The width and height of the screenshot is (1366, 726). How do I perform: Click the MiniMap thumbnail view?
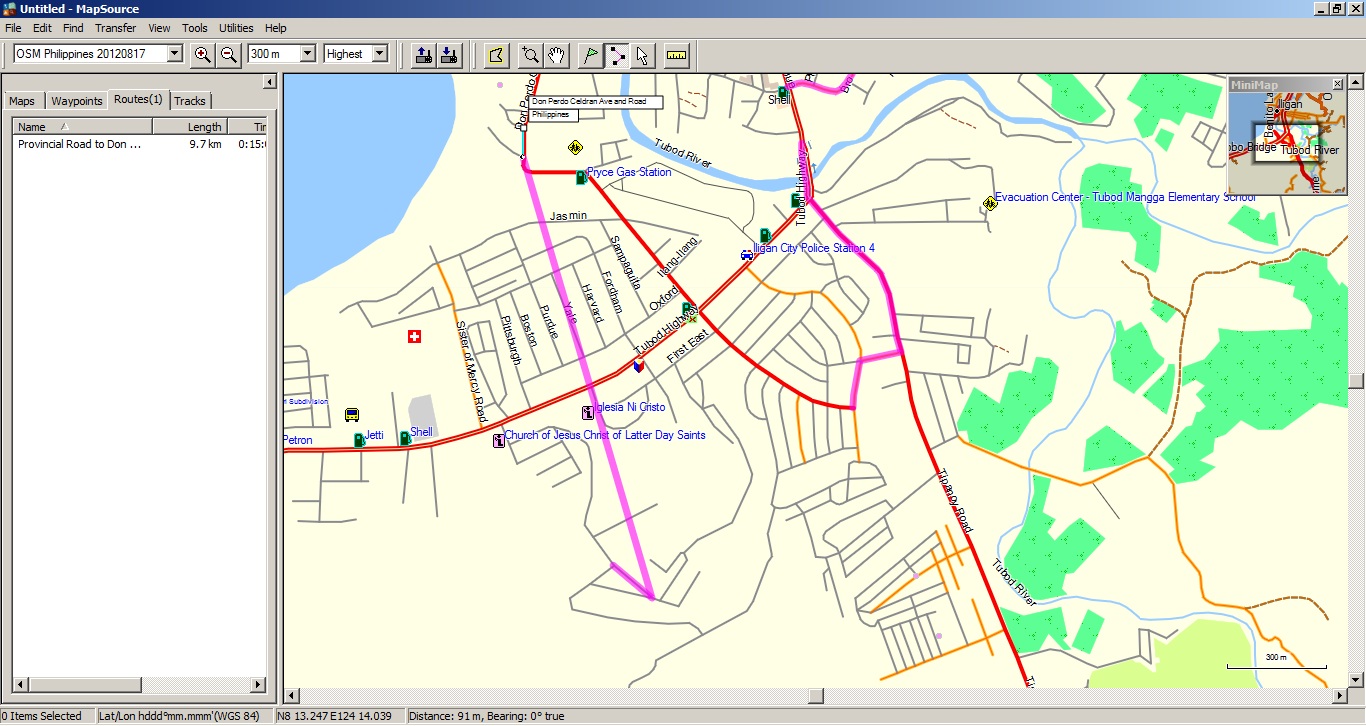pyautogui.click(x=1286, y=143)
